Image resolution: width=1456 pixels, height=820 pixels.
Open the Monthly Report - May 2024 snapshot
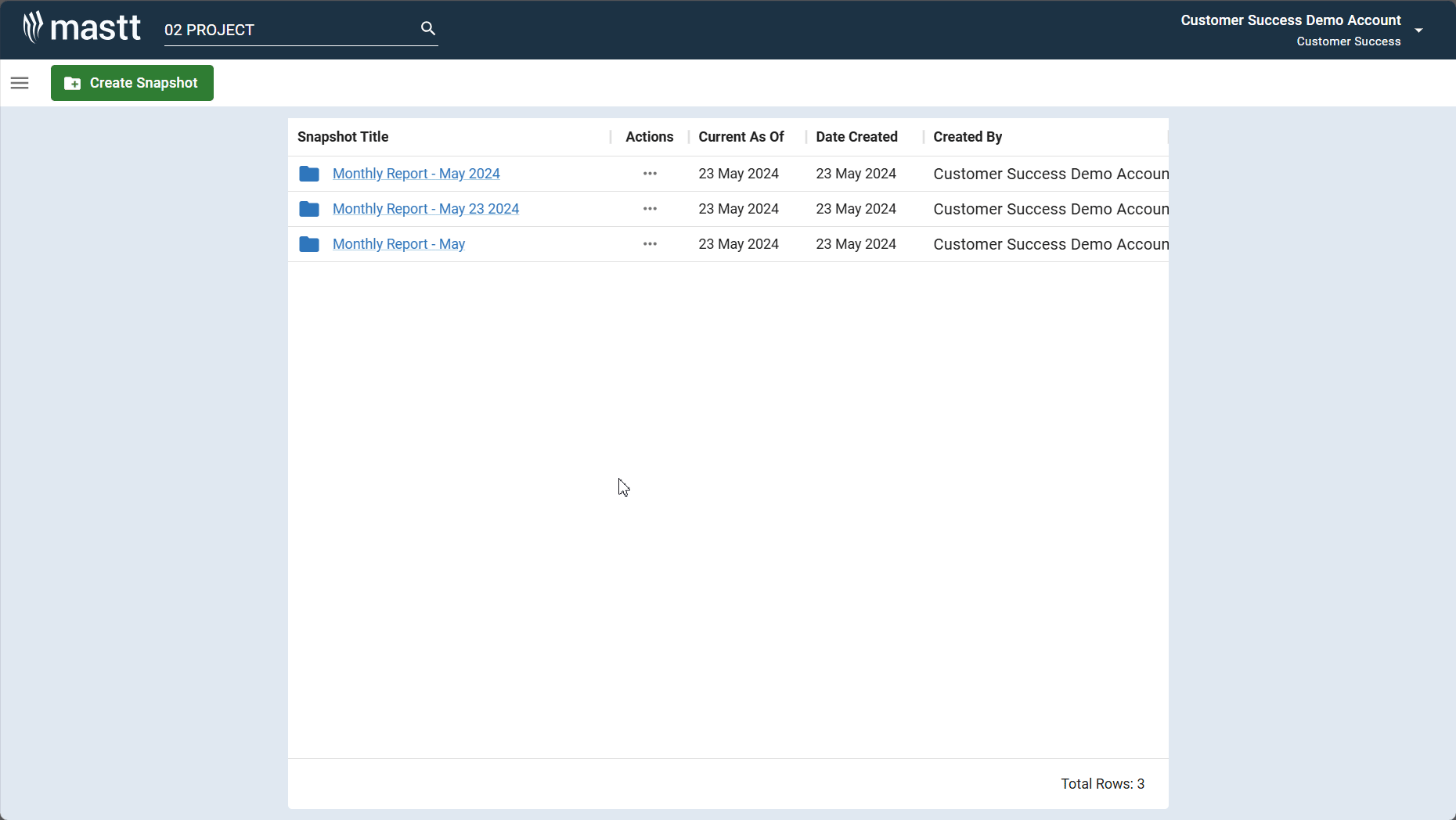pyautogui.click(x=416, y=174)
